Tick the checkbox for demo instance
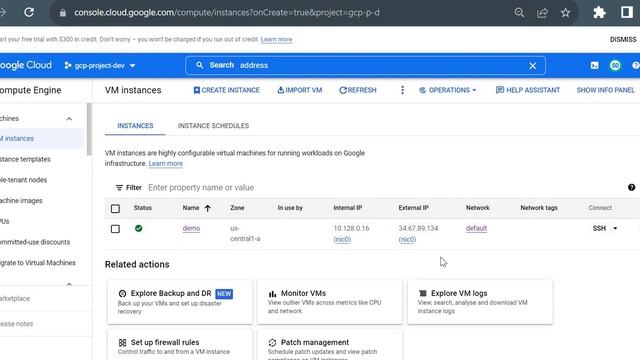The width and height of the screenshot is (640, 360). tap(115, 229)
